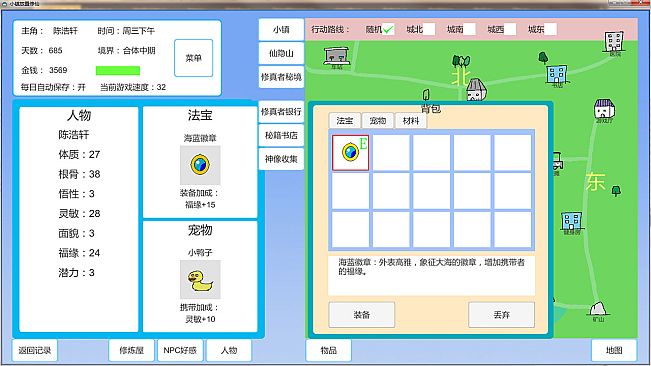Switch to the 法宝 backpack tab
The image size is (651, 366).
pos(345,121)
